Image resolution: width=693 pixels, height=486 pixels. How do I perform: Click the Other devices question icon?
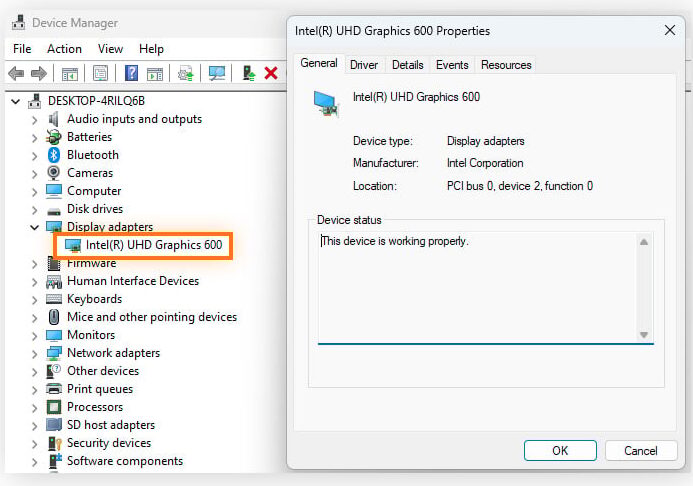pyautogui.click(x=53, y=371)
